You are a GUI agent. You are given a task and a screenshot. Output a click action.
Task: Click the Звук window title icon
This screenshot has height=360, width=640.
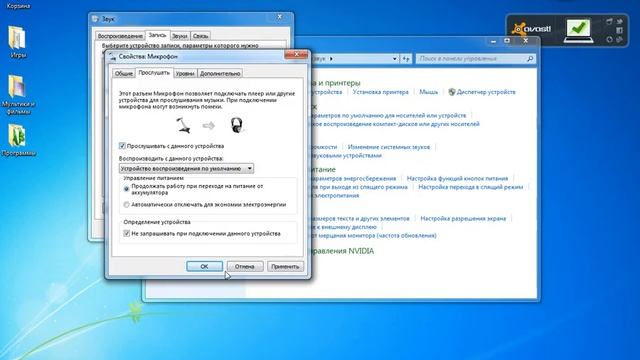(x=96, y=19)
